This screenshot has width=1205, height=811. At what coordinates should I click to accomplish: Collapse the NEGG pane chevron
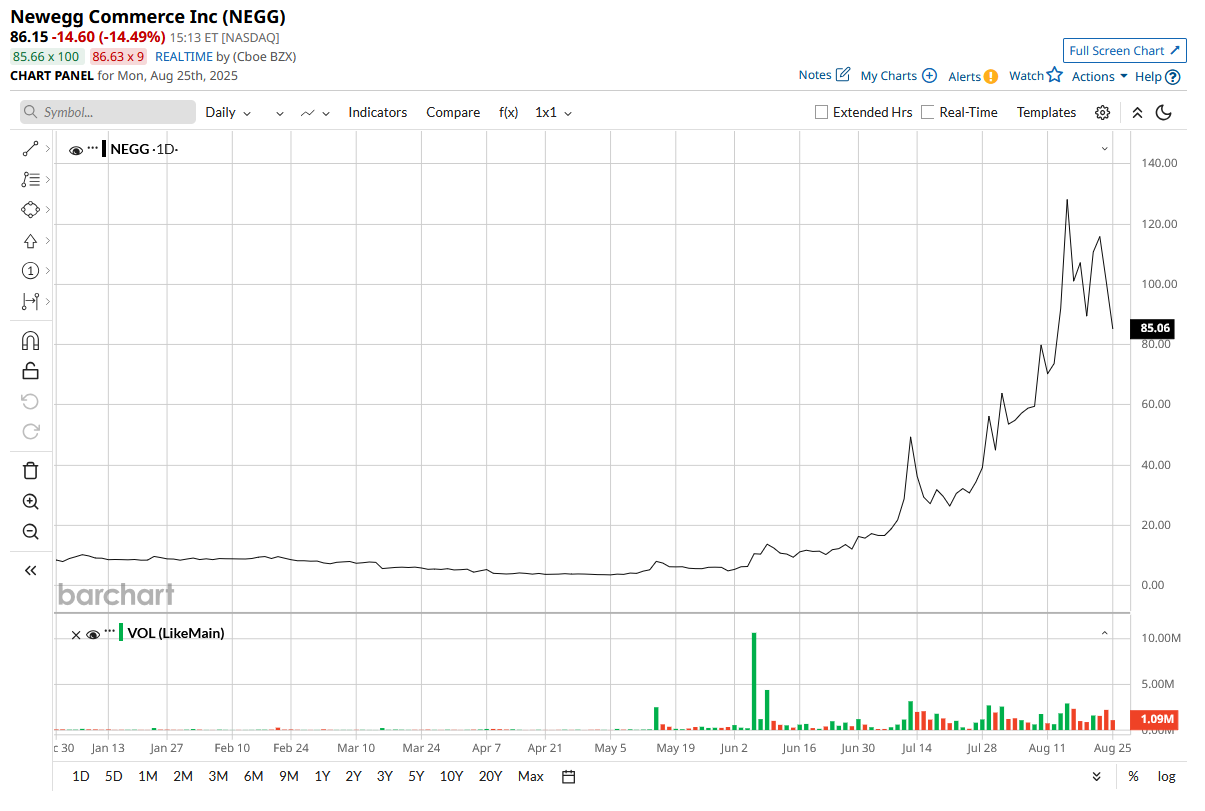[x=1105, y=149]
